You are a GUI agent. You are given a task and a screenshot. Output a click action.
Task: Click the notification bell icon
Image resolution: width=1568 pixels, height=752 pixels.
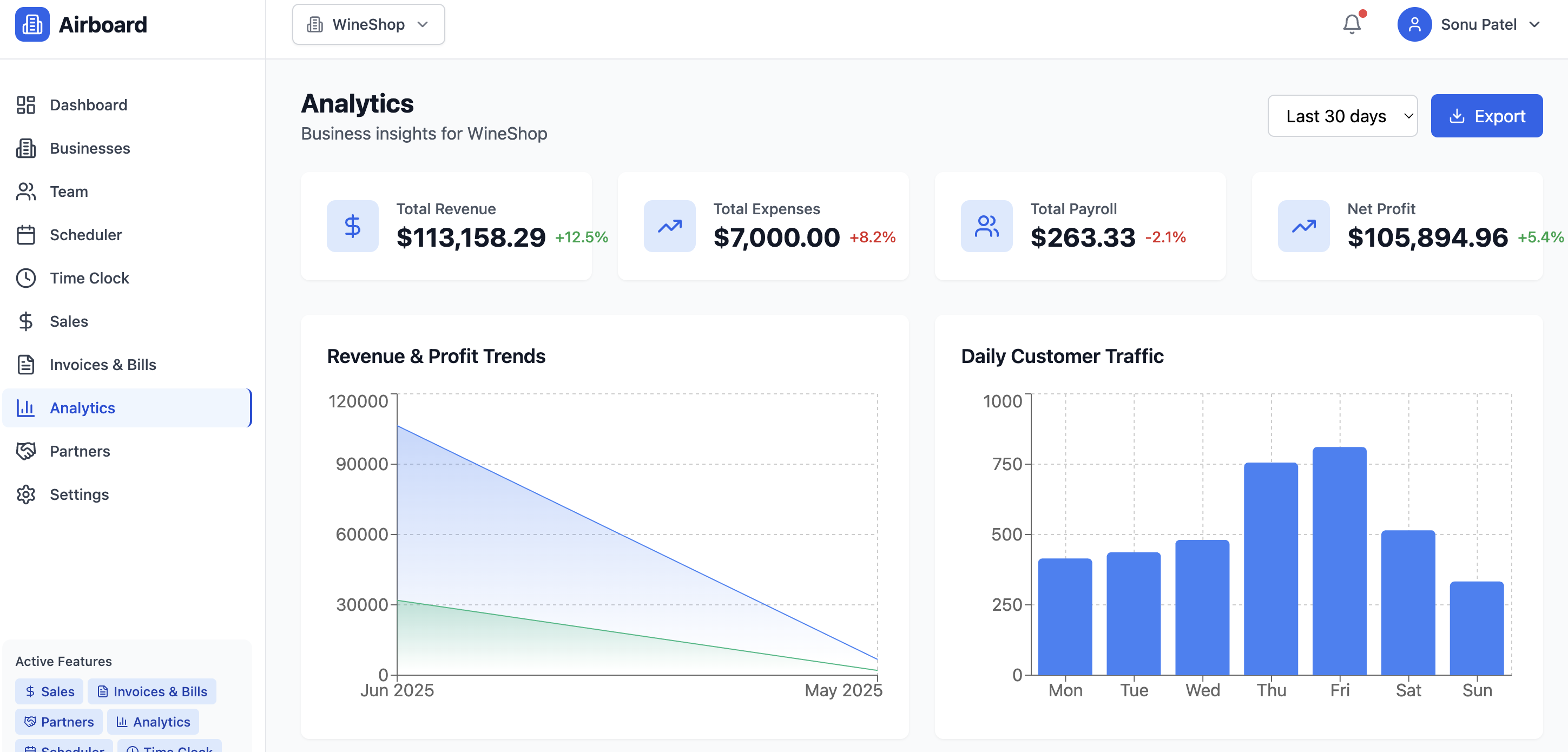pos(1352,24)
